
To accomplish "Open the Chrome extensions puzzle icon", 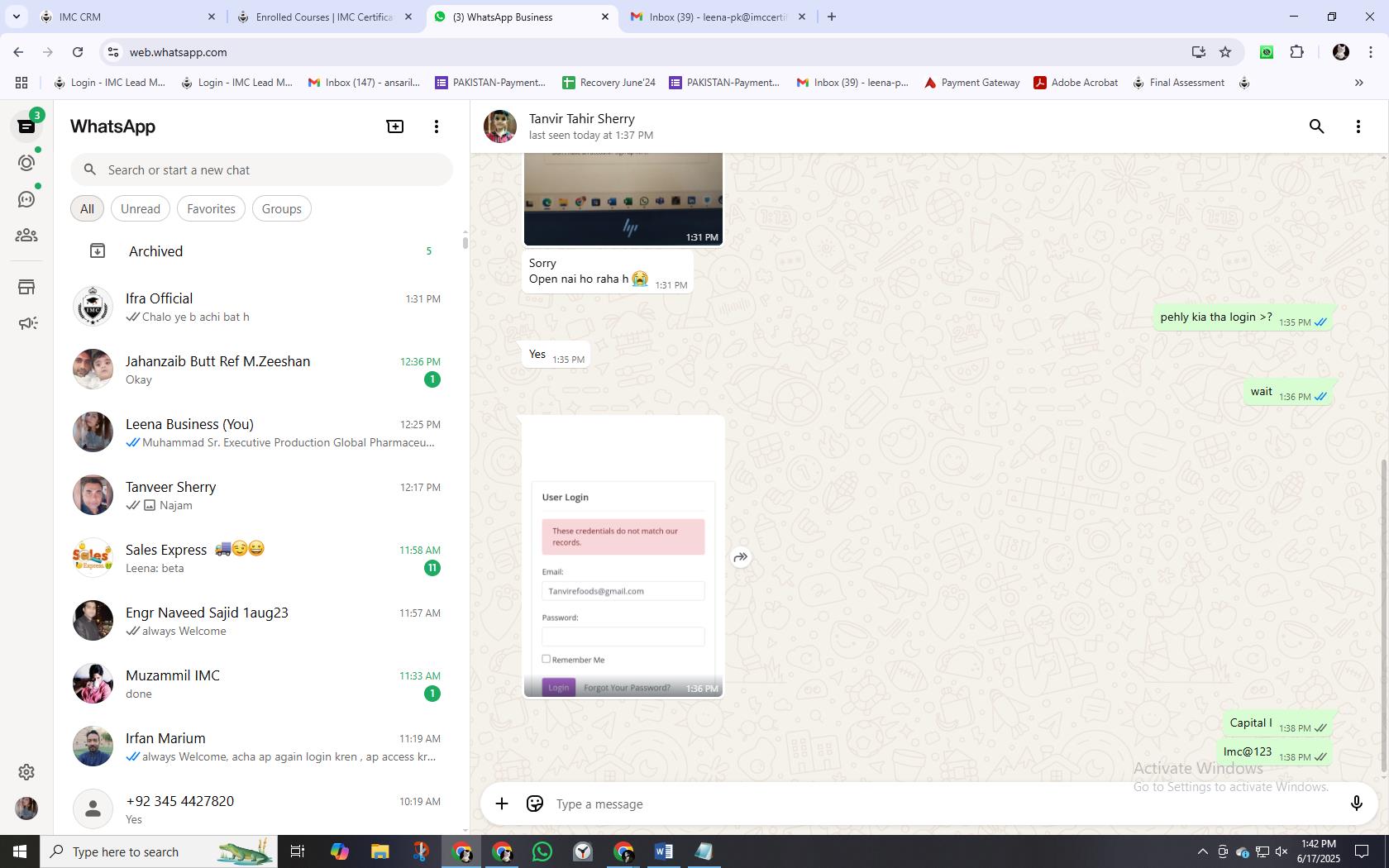I will pyautogui.click(x=1296, y=52).
